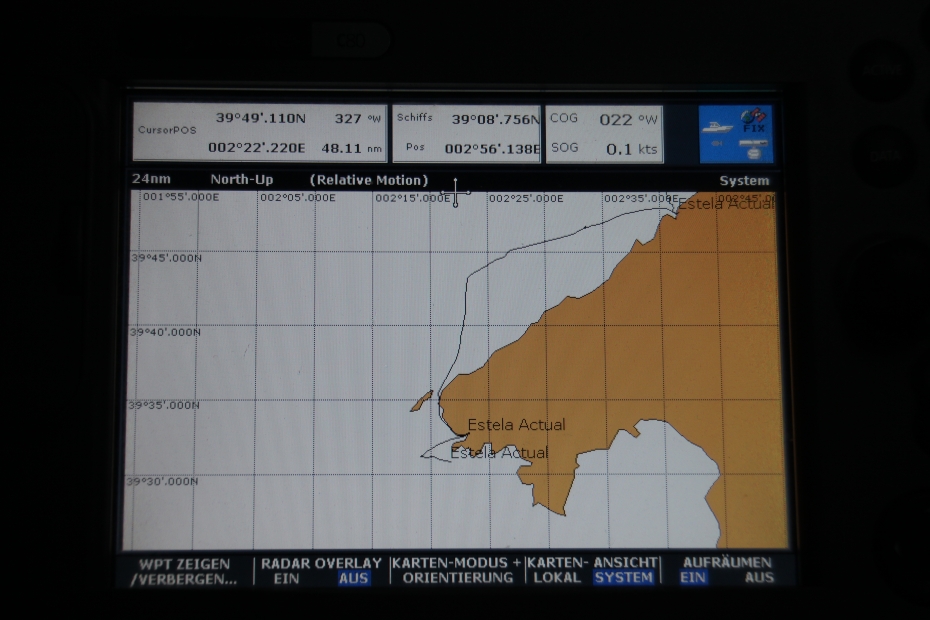Select the Estela Actual label at top right of chart

[x=726, y=204]
